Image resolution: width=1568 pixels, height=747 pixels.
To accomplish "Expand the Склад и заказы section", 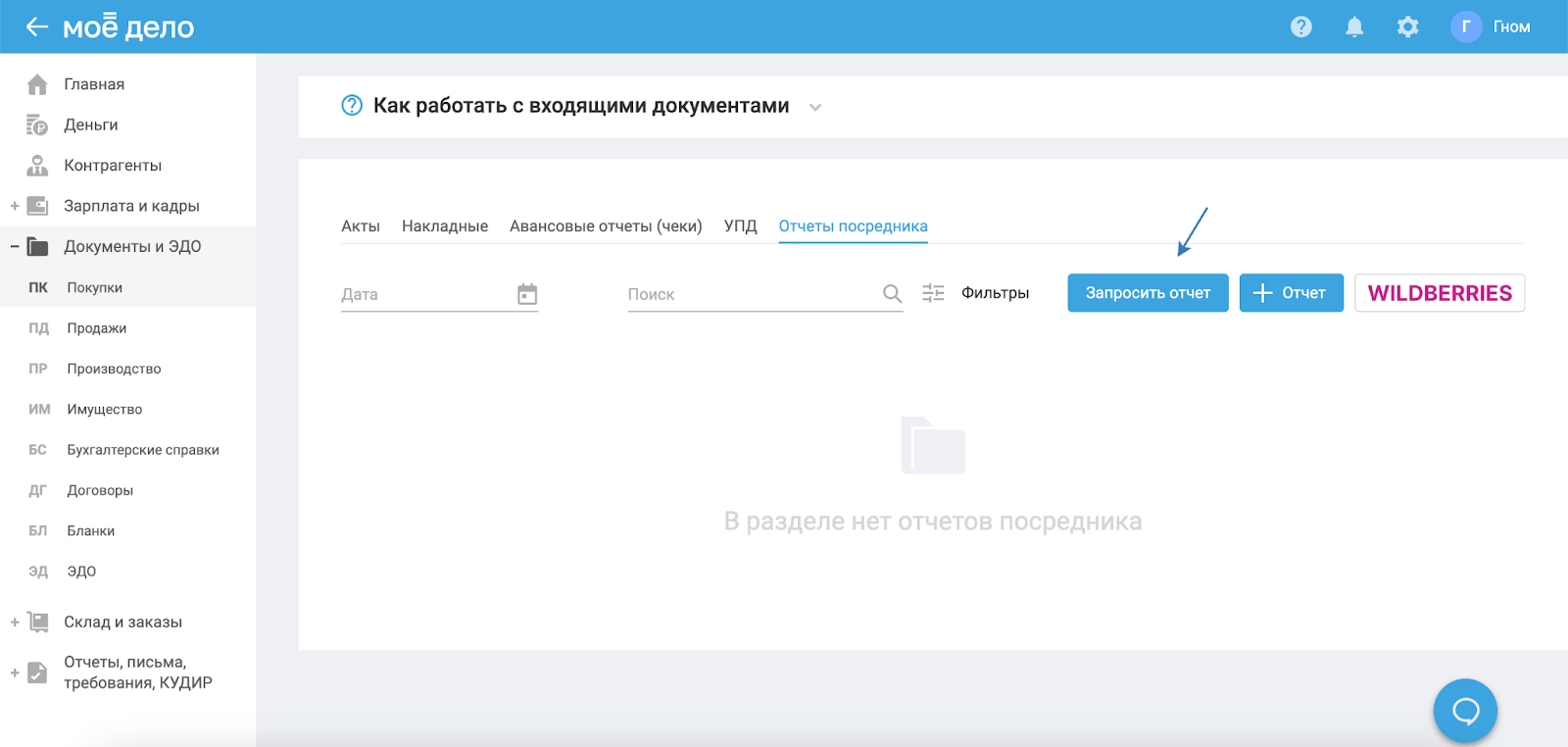I will pyautogui.click(x=15, y=622).
